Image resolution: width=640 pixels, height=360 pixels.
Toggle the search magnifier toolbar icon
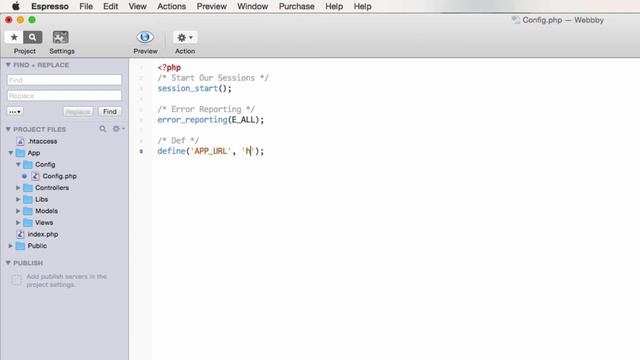[x=32, y=37]
